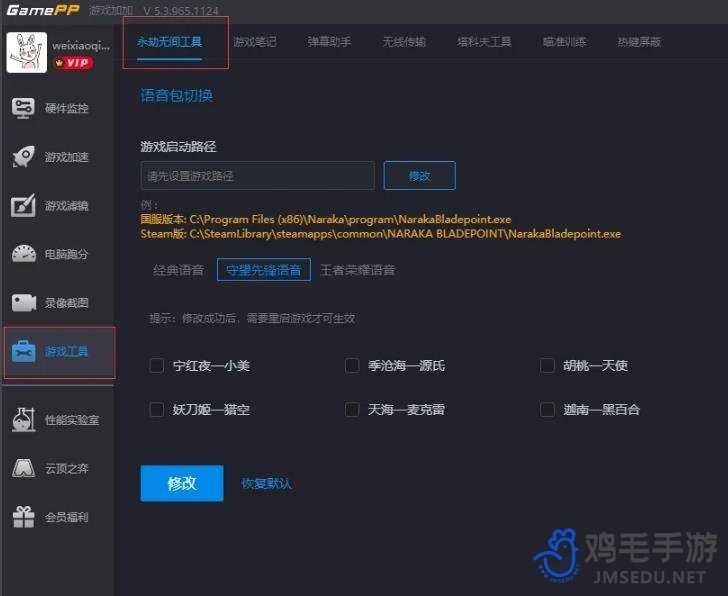
Task: Click the 游戏启动路径 label
Action: [178, 147]
